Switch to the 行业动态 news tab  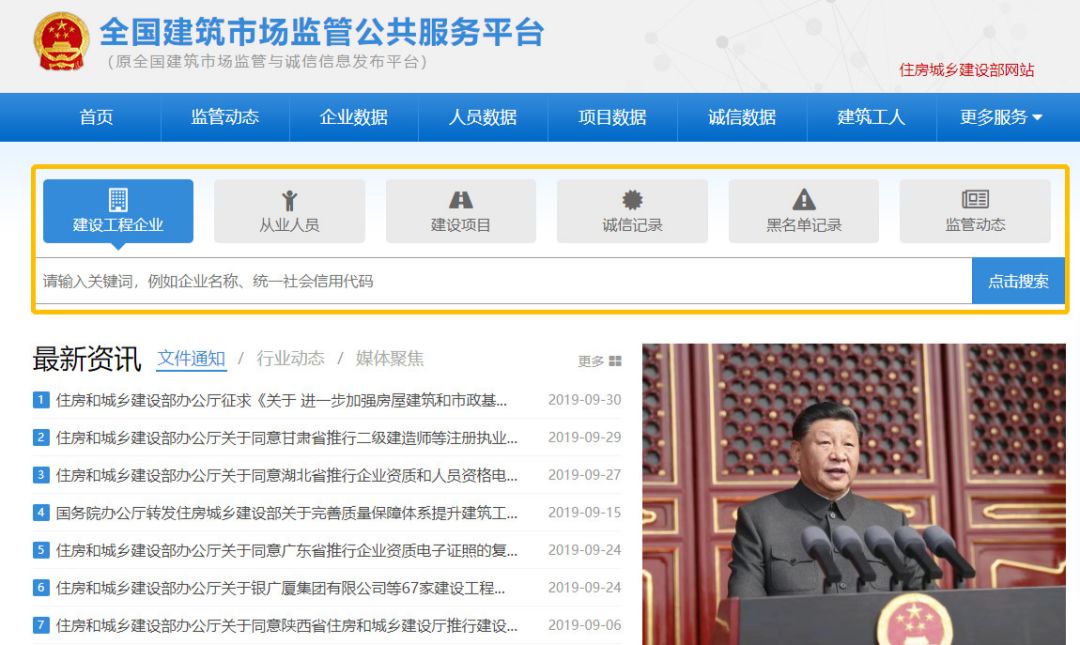[291, 358]
